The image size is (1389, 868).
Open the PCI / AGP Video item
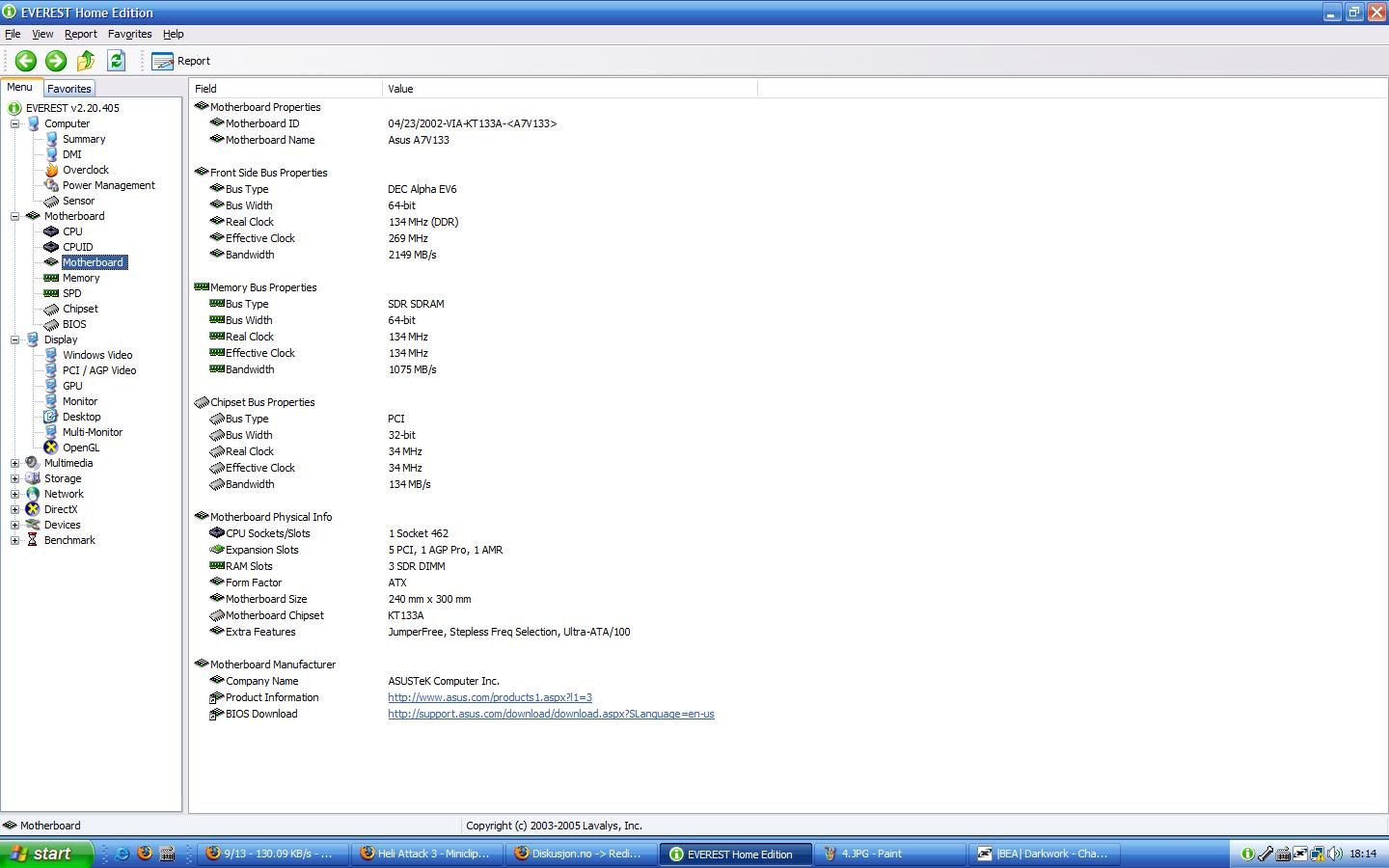coord(99,370)
